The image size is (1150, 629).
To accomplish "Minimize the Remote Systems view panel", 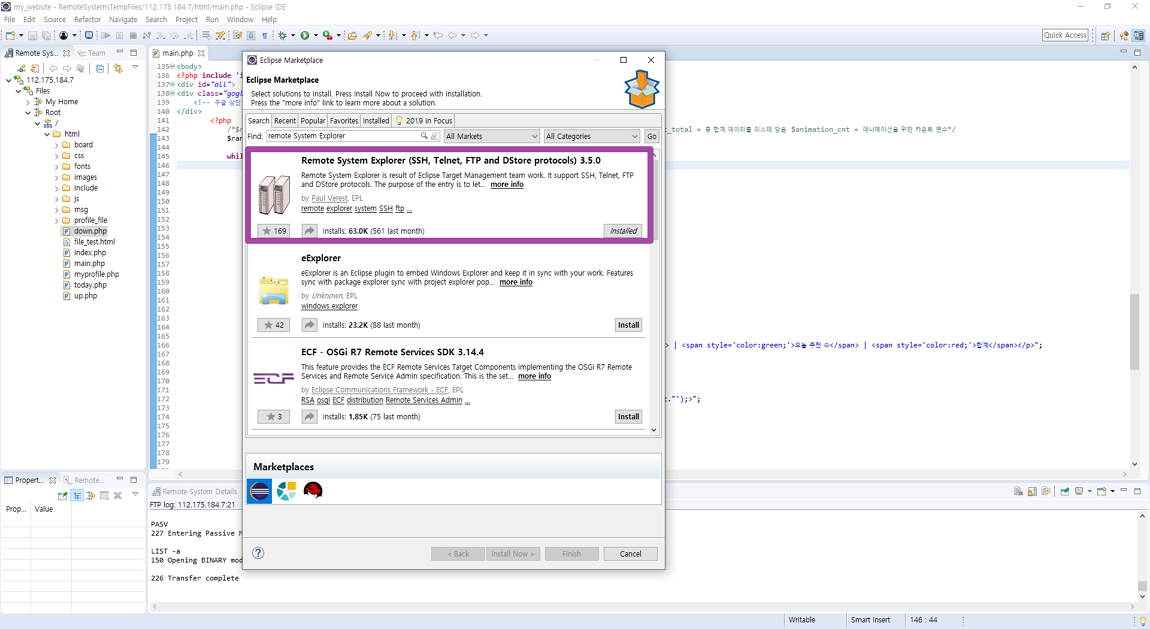I will point(120,51).
